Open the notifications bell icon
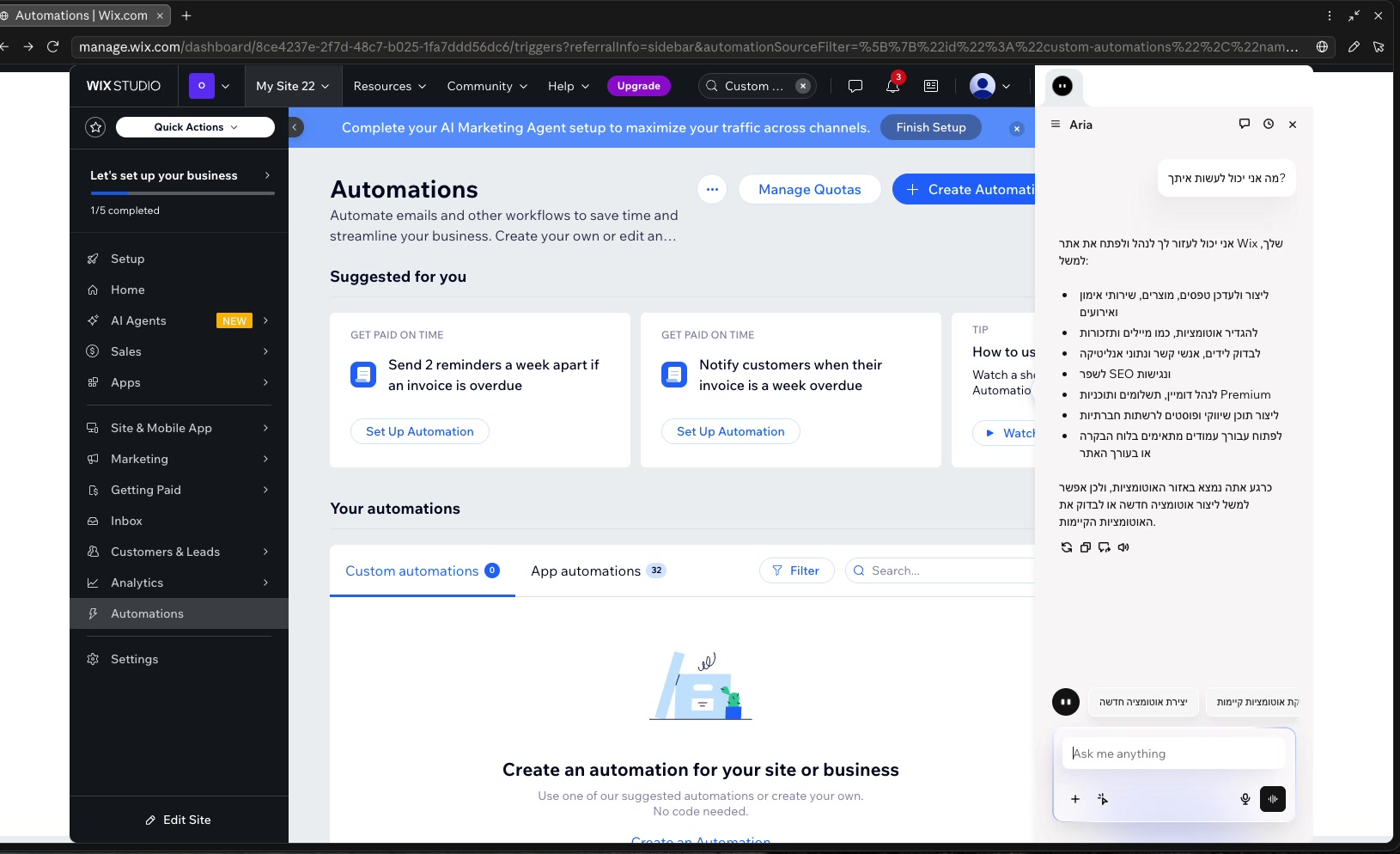The height and width of the screenshot is (854, 1400). pyautogui.click(x=893, y=86)
